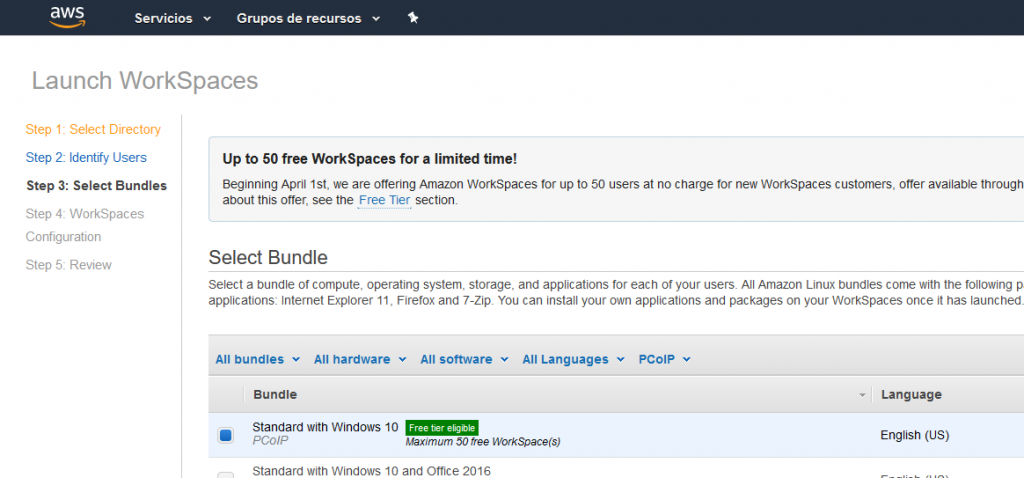Click the Maximum 50 free WorkSpace(s) text

point(483,442)
